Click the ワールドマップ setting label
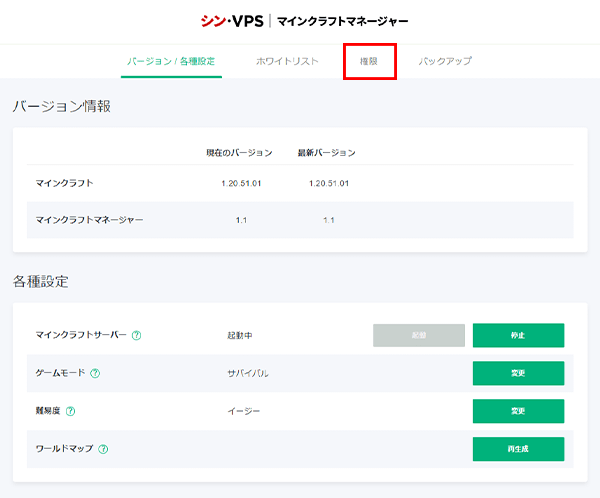The image size is (600, 498). click(64, 449)
